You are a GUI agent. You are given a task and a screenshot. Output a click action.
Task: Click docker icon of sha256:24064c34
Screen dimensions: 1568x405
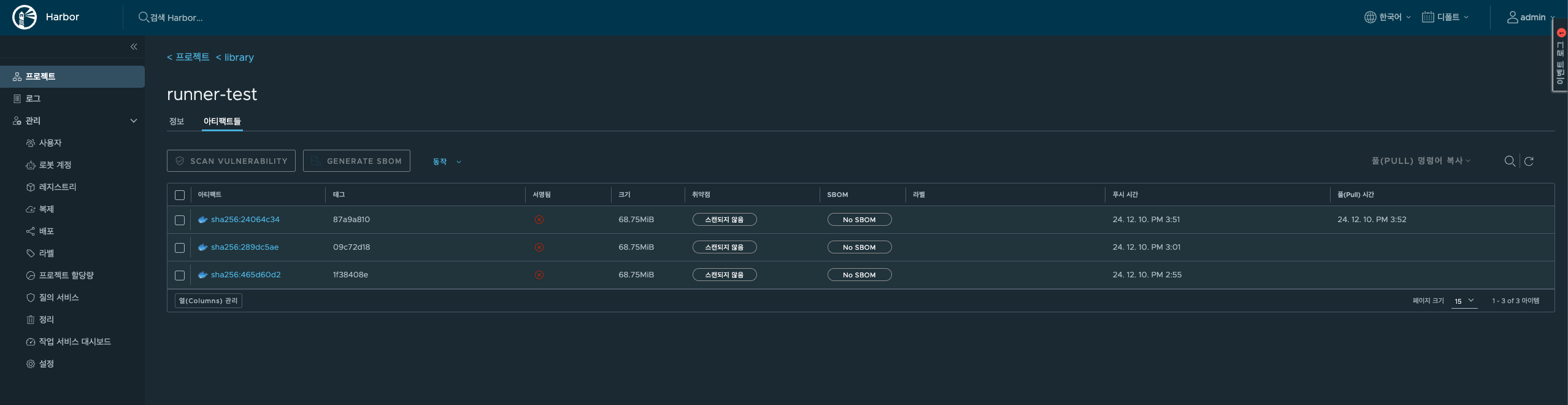(202, 220)
